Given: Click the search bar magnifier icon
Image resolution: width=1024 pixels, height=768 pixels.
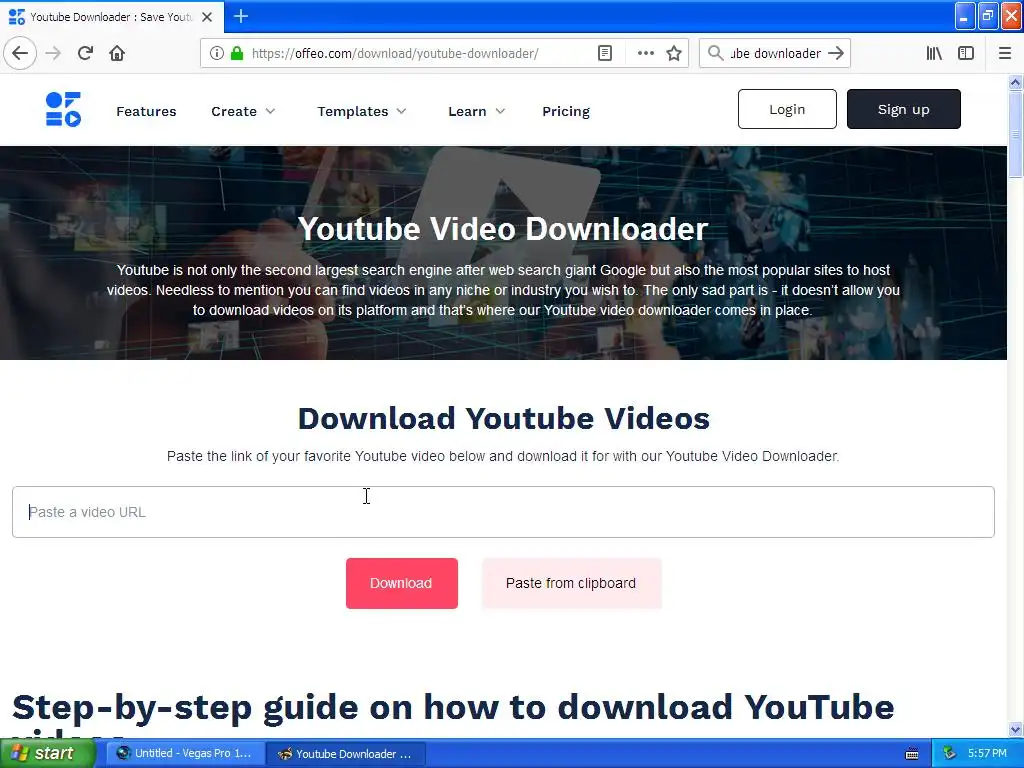Looking at the screenshot, I should click(716, 53).
